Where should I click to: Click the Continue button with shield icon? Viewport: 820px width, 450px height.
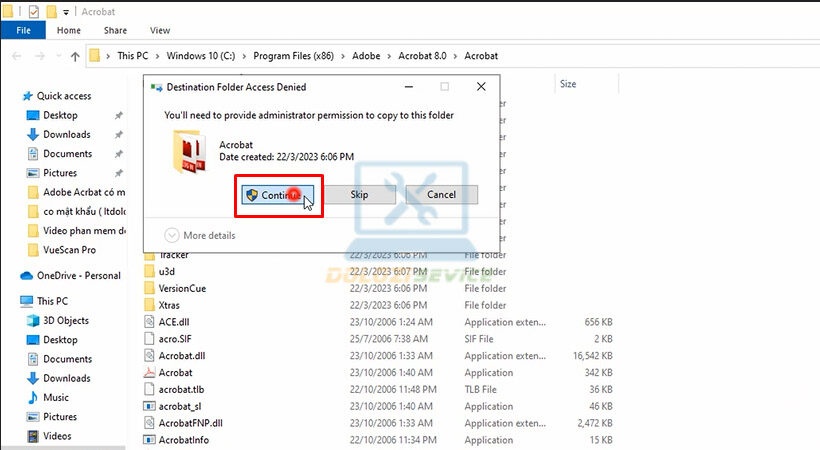point(278,195)
